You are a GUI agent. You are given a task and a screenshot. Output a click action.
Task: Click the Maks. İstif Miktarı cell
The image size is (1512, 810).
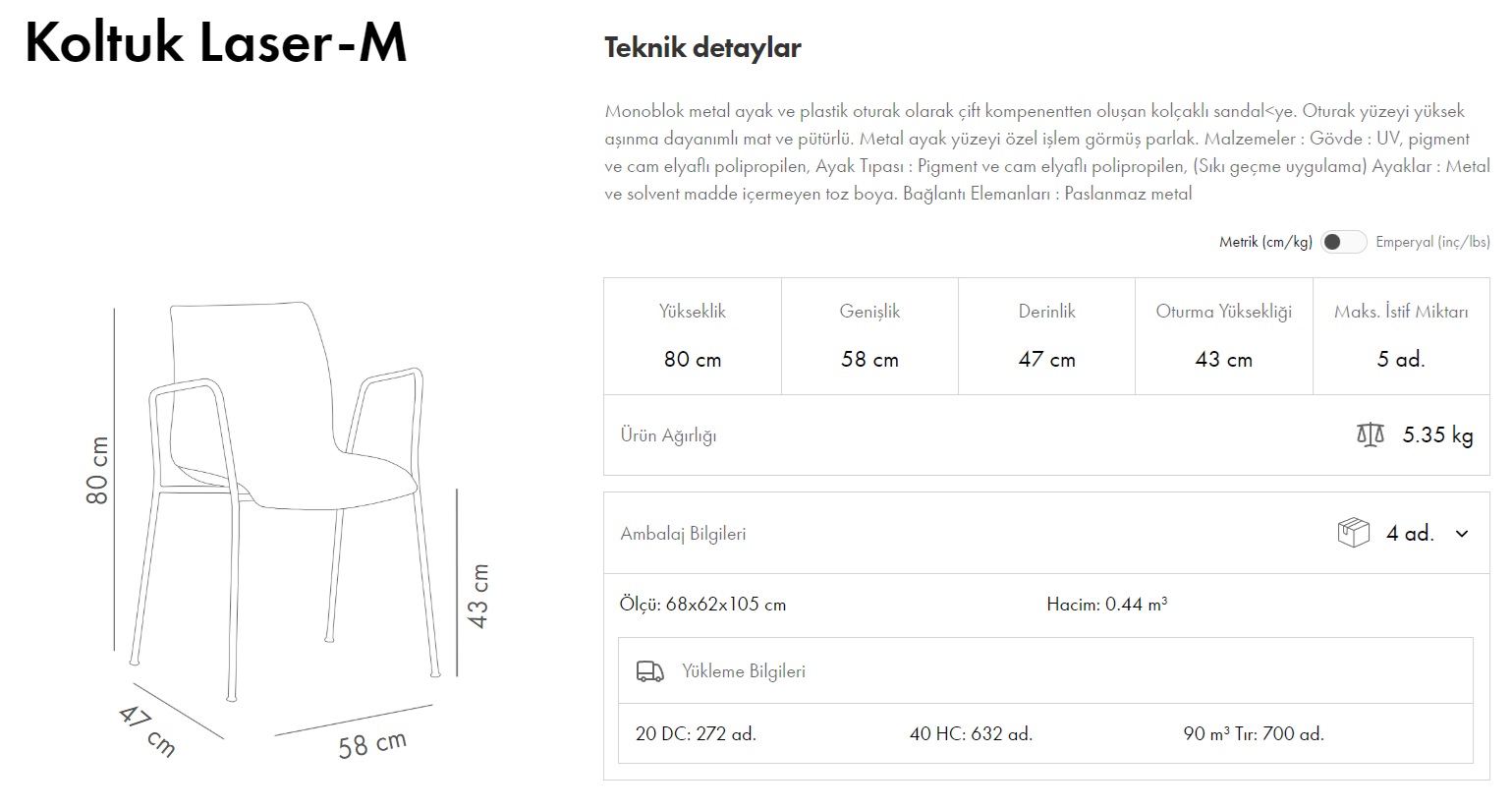tap(1400, 336)
